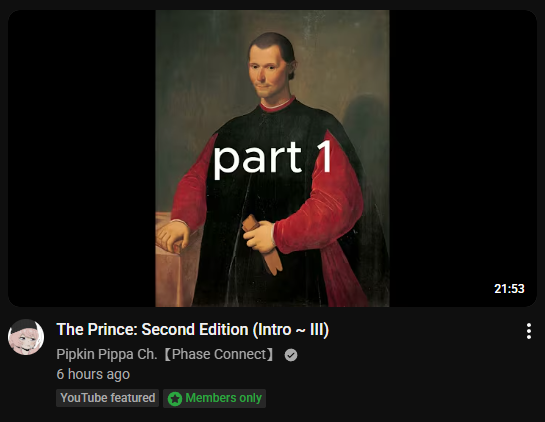
Task: Click the verified checkmark badge
Action: point(291,355)
